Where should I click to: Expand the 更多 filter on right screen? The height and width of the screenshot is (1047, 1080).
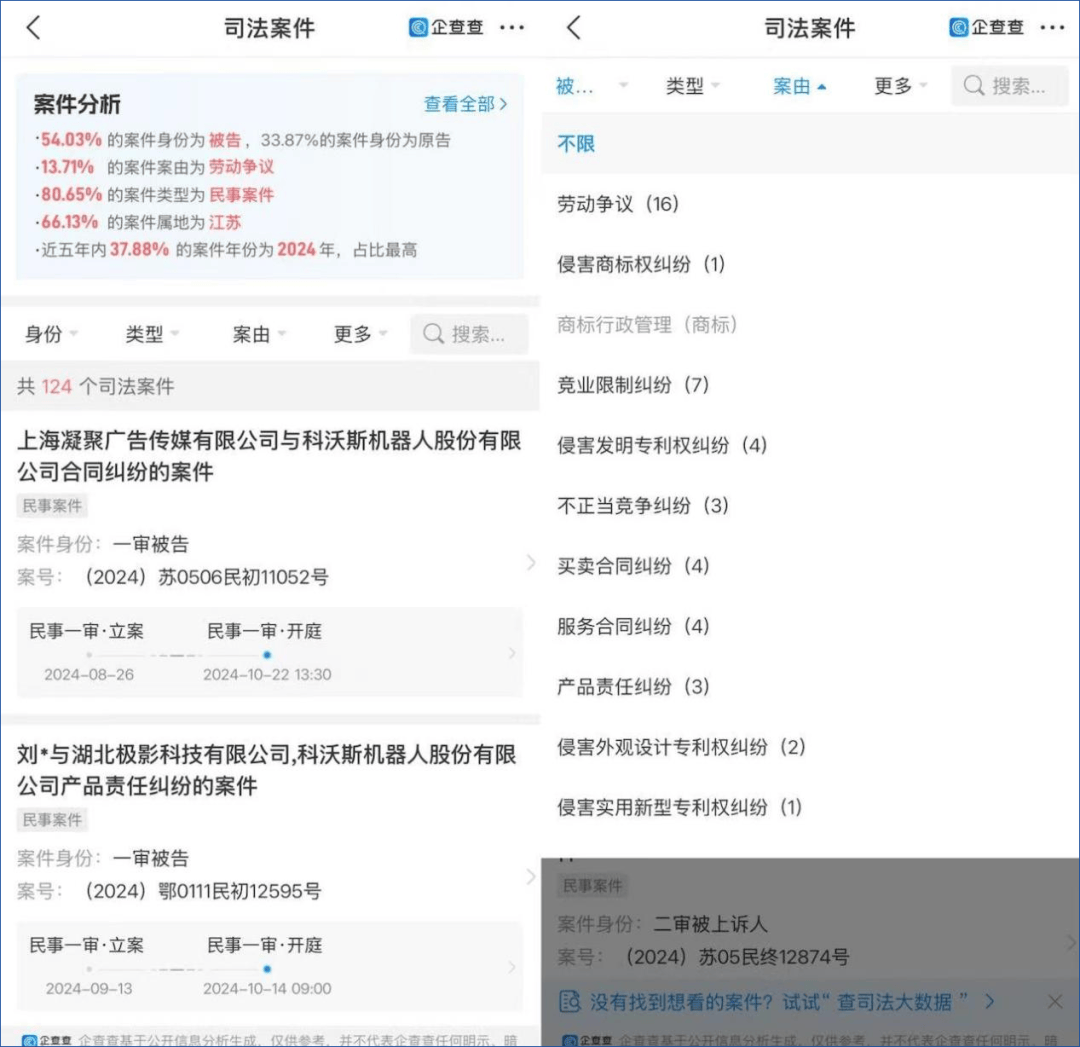click(900, 85)
